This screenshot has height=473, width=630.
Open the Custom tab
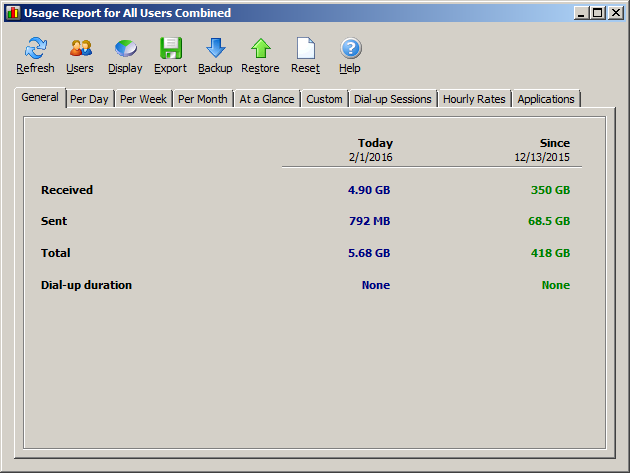click(x=324, y=99)
